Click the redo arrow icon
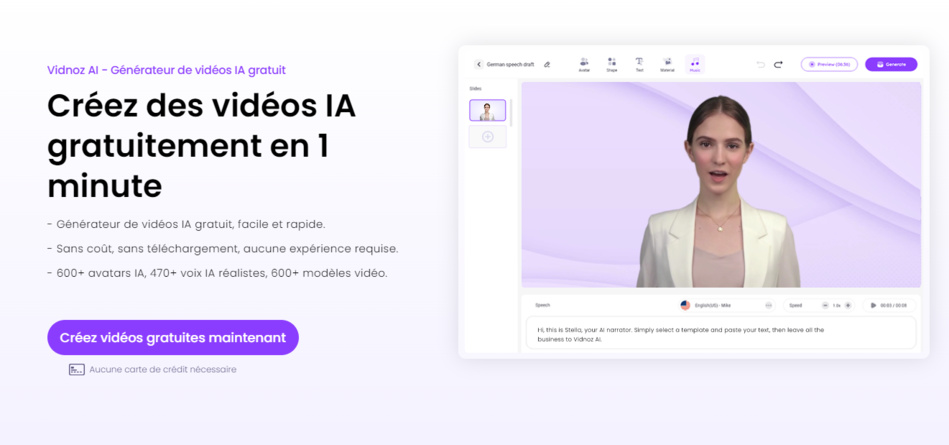The height and width of the screenshot is (445, 949). pyautogui.click(x=778, y=65)
